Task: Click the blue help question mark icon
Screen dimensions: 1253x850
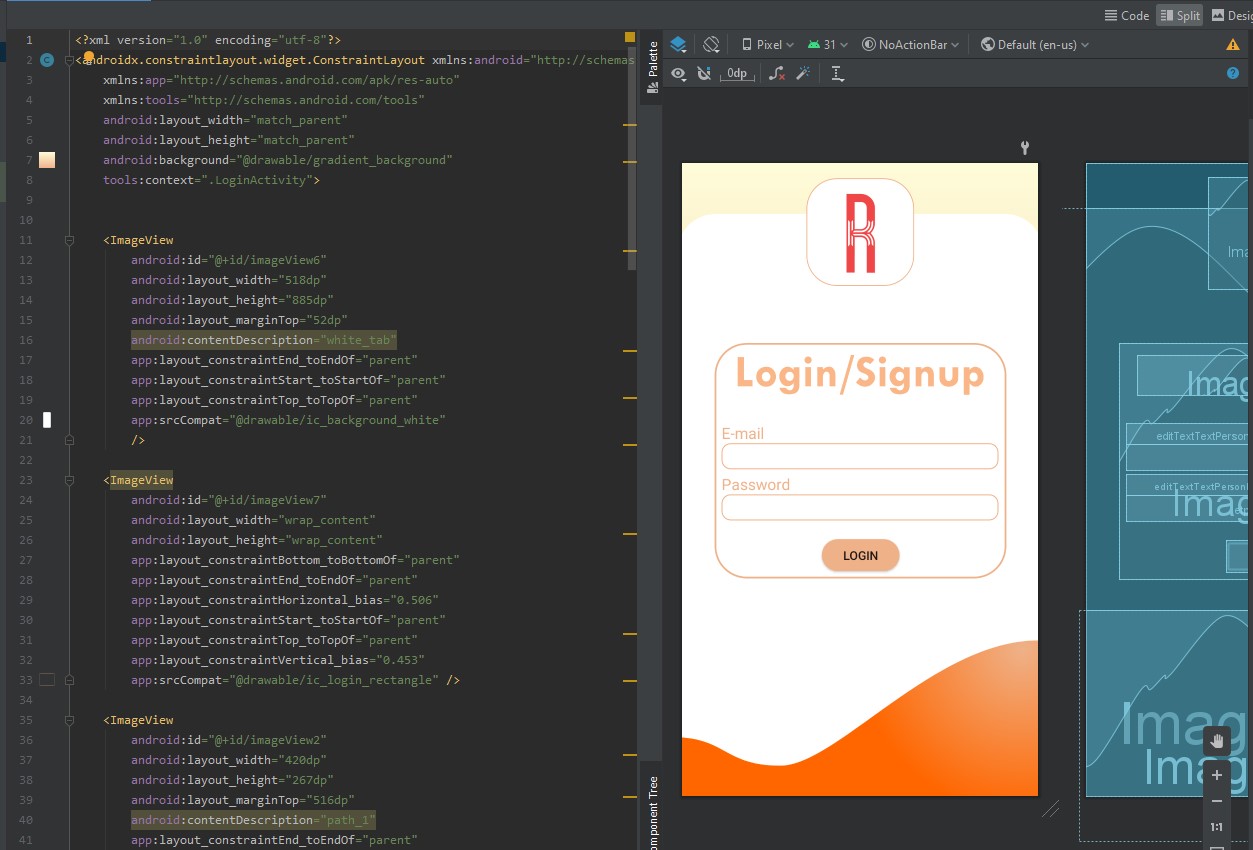Action: tap(1233, 73)
